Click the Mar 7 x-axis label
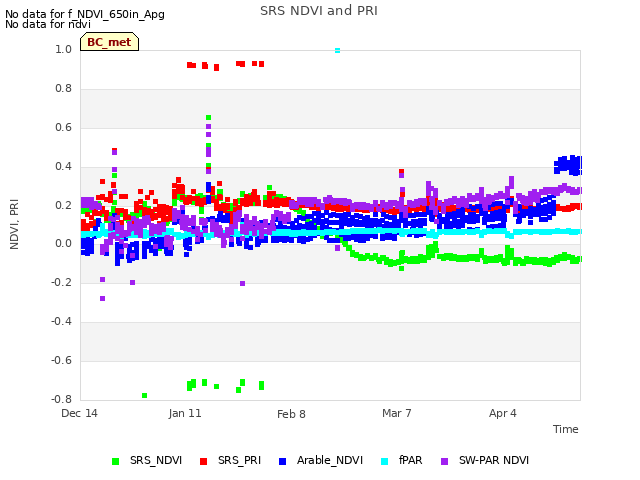 coord(396,413)
